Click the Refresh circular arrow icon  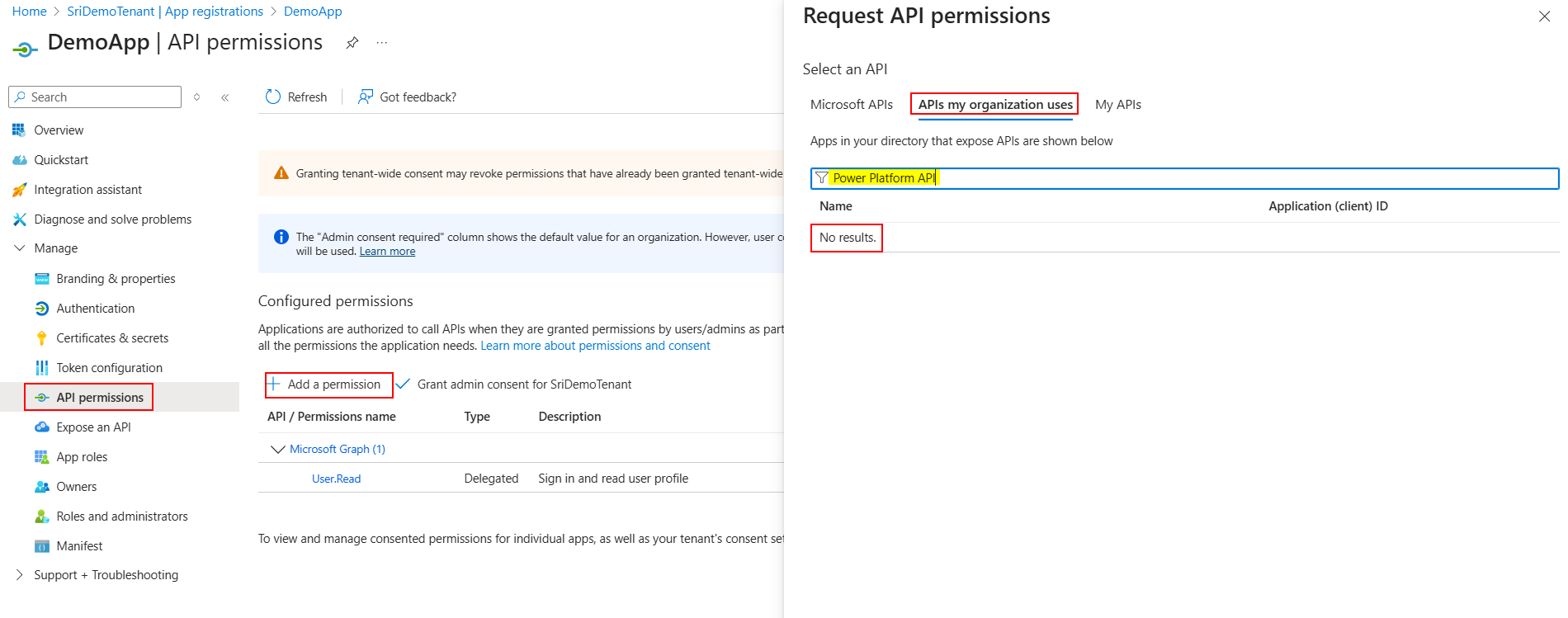click(x=273, y=97)
